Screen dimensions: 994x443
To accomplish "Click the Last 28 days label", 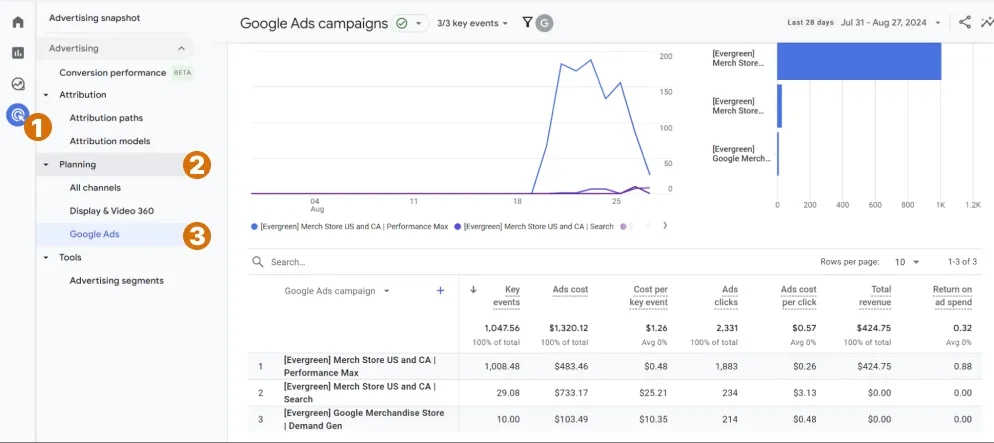I will tap(810, 23).
